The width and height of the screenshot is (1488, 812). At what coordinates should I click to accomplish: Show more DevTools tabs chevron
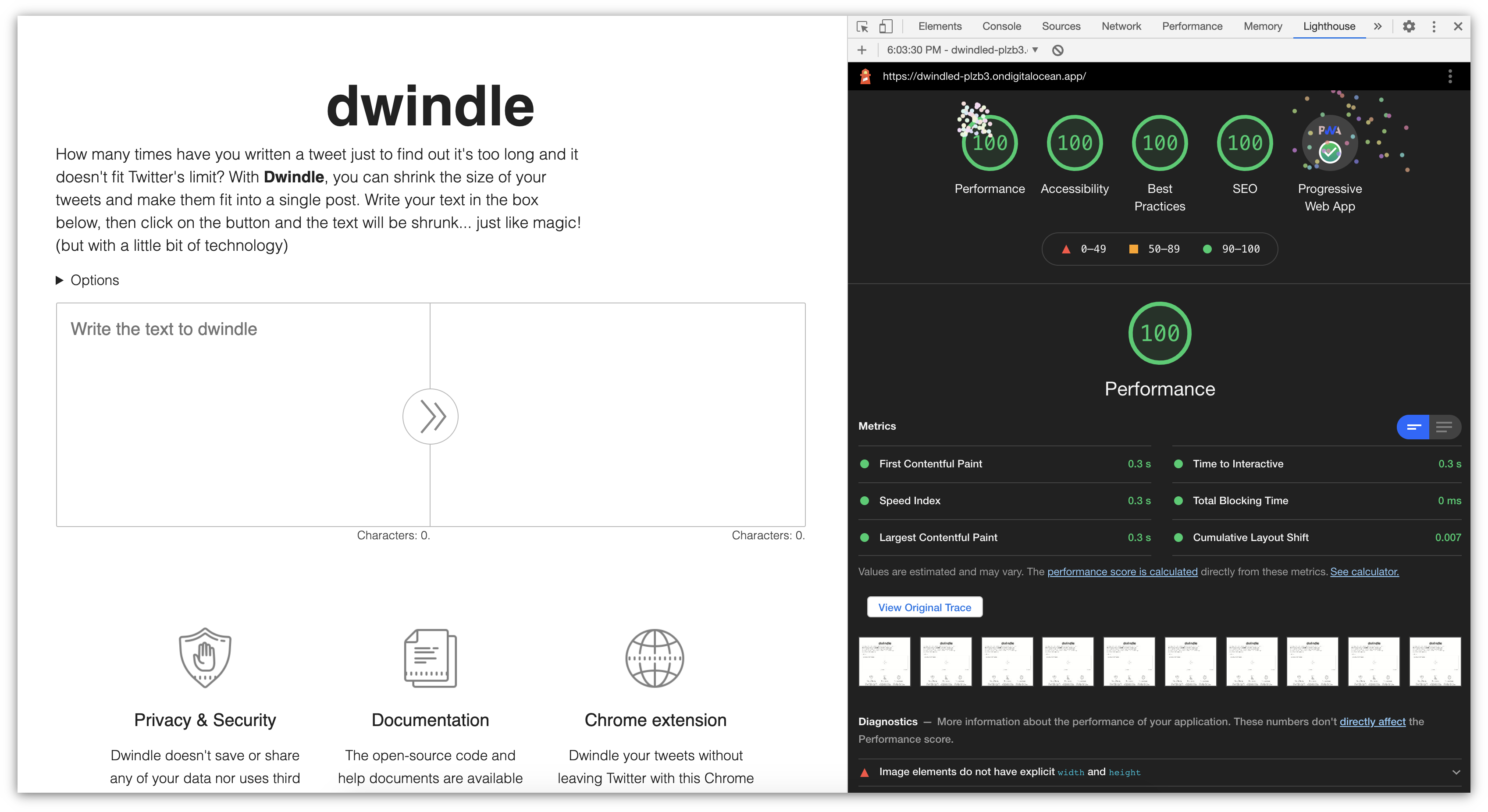(x=1378, y=27)
